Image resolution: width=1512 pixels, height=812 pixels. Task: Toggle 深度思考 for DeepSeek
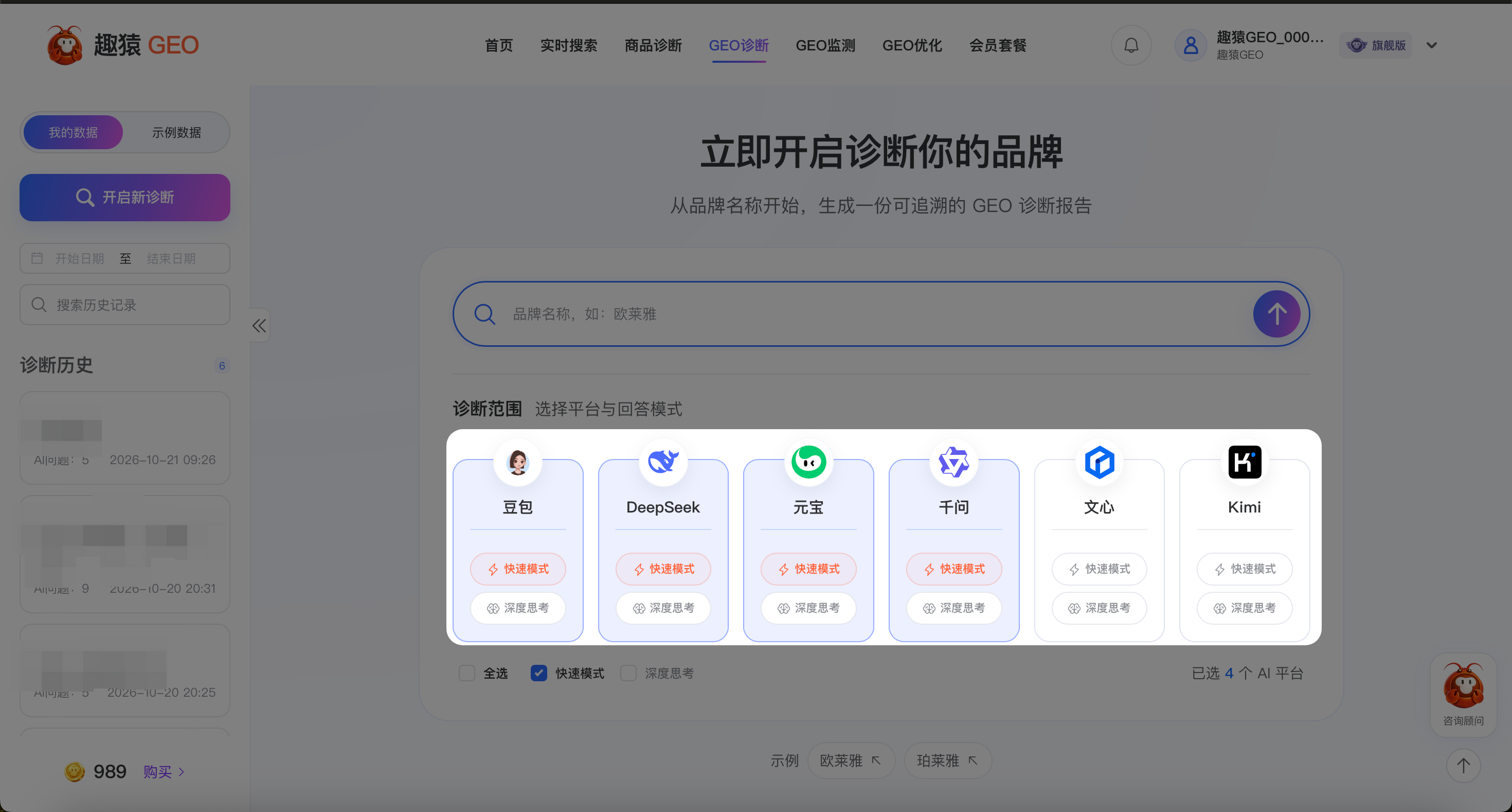point(663,608)
